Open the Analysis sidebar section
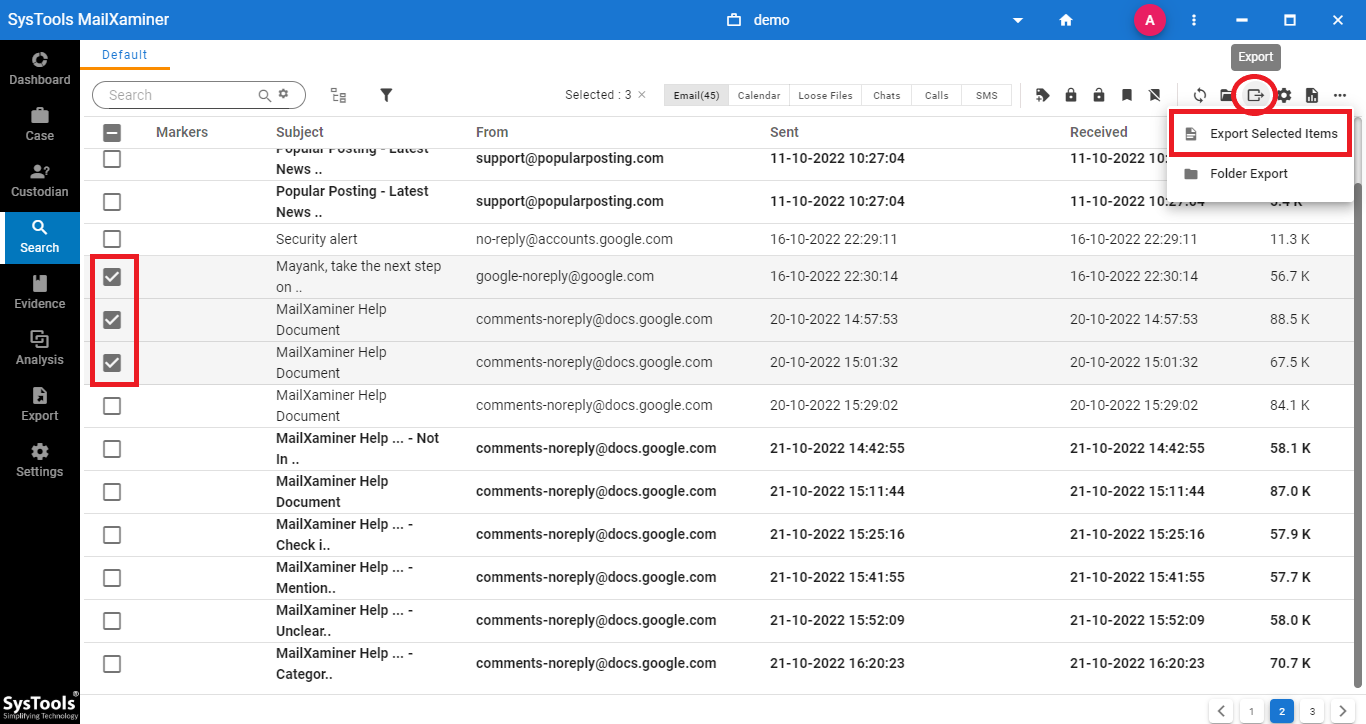 pyautogui.click(x=40, y=348)
